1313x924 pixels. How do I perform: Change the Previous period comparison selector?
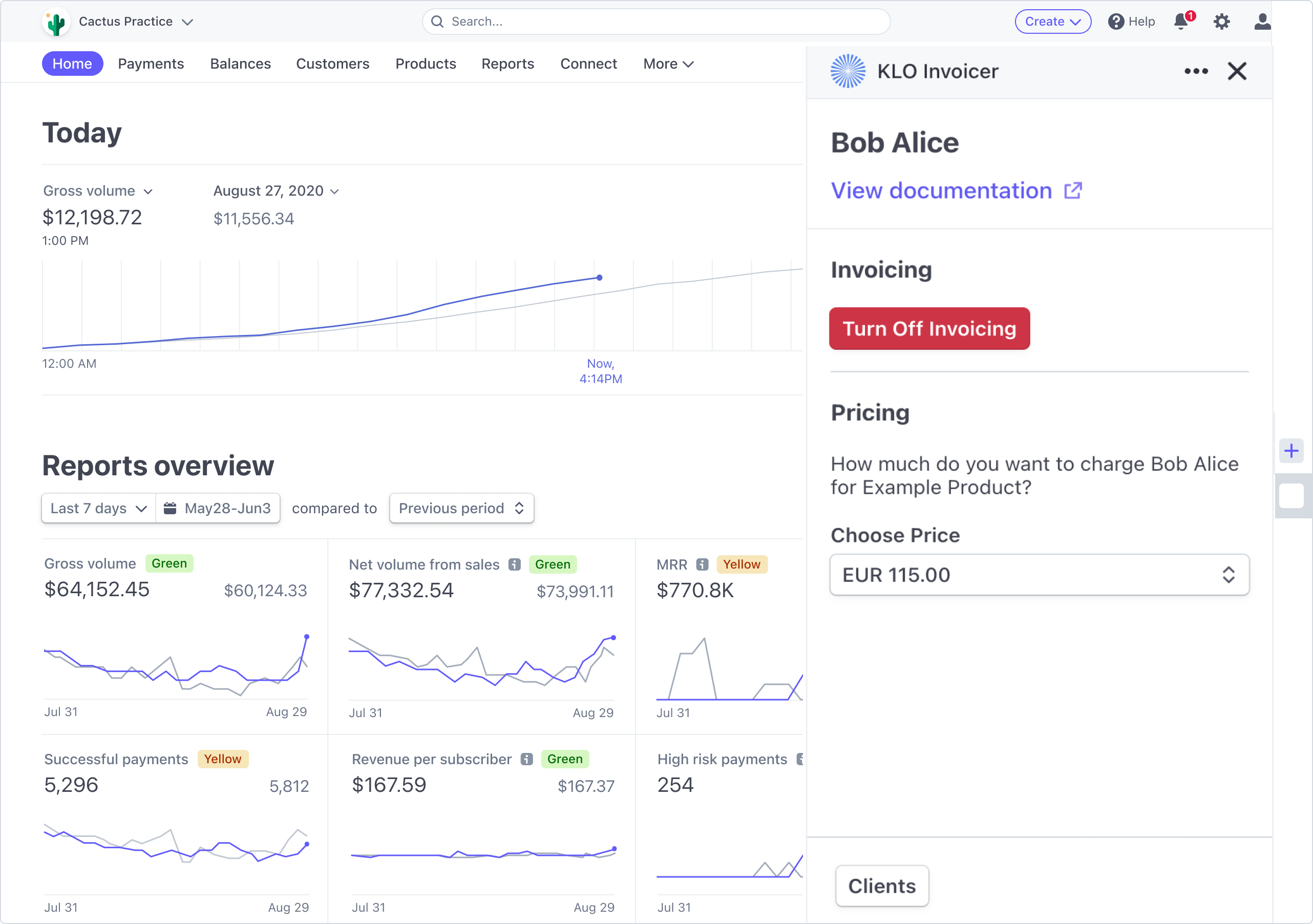461,508
